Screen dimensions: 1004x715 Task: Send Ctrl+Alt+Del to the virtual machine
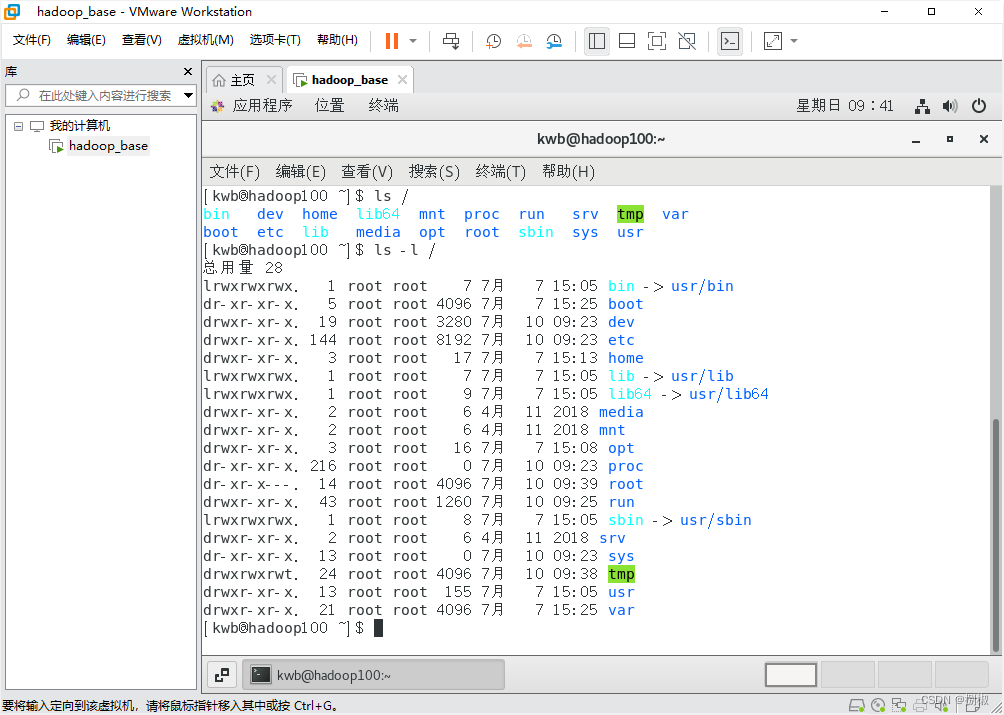click(451, 41)
